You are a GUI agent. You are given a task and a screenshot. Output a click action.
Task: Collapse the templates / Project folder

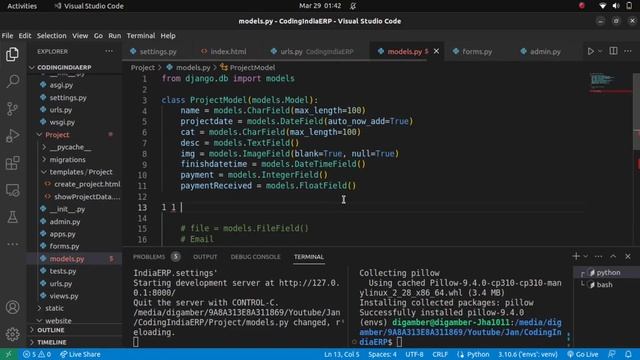pyautogui.click(x=81, y=172)
